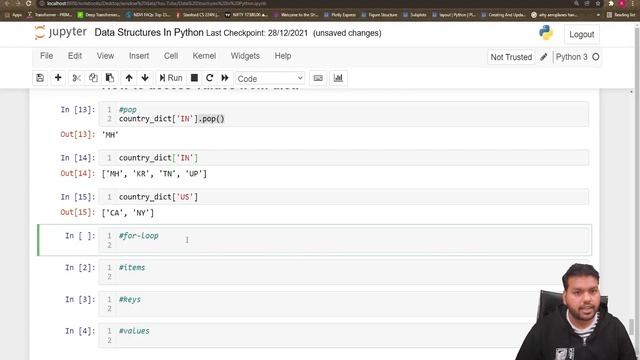Click into the #for-loop cell editor
The image size is (640, 360).
344,240
